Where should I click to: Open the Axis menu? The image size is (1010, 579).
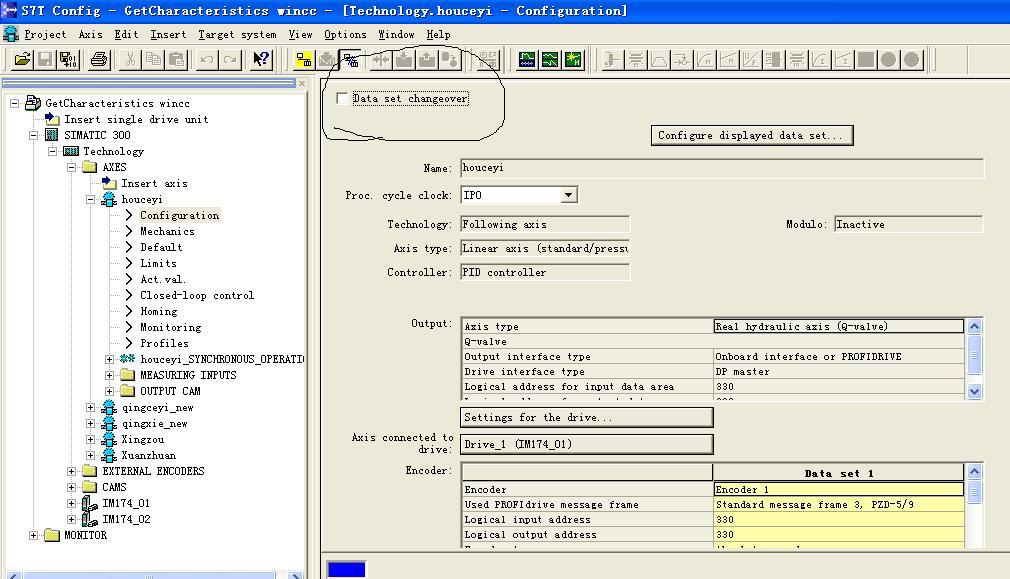click(x=90, y=35)
